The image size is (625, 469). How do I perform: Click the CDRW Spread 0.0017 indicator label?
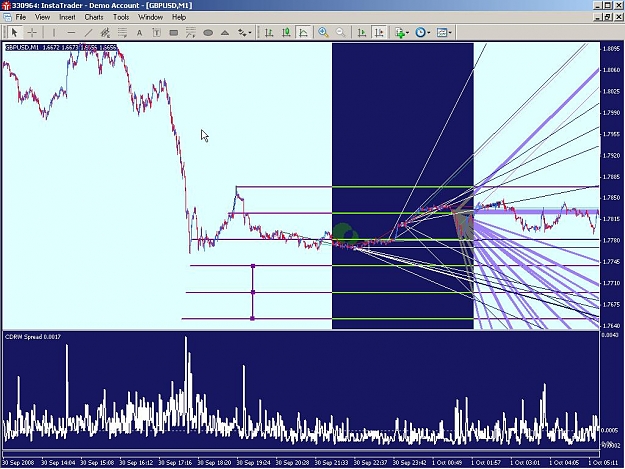[33, 337]
